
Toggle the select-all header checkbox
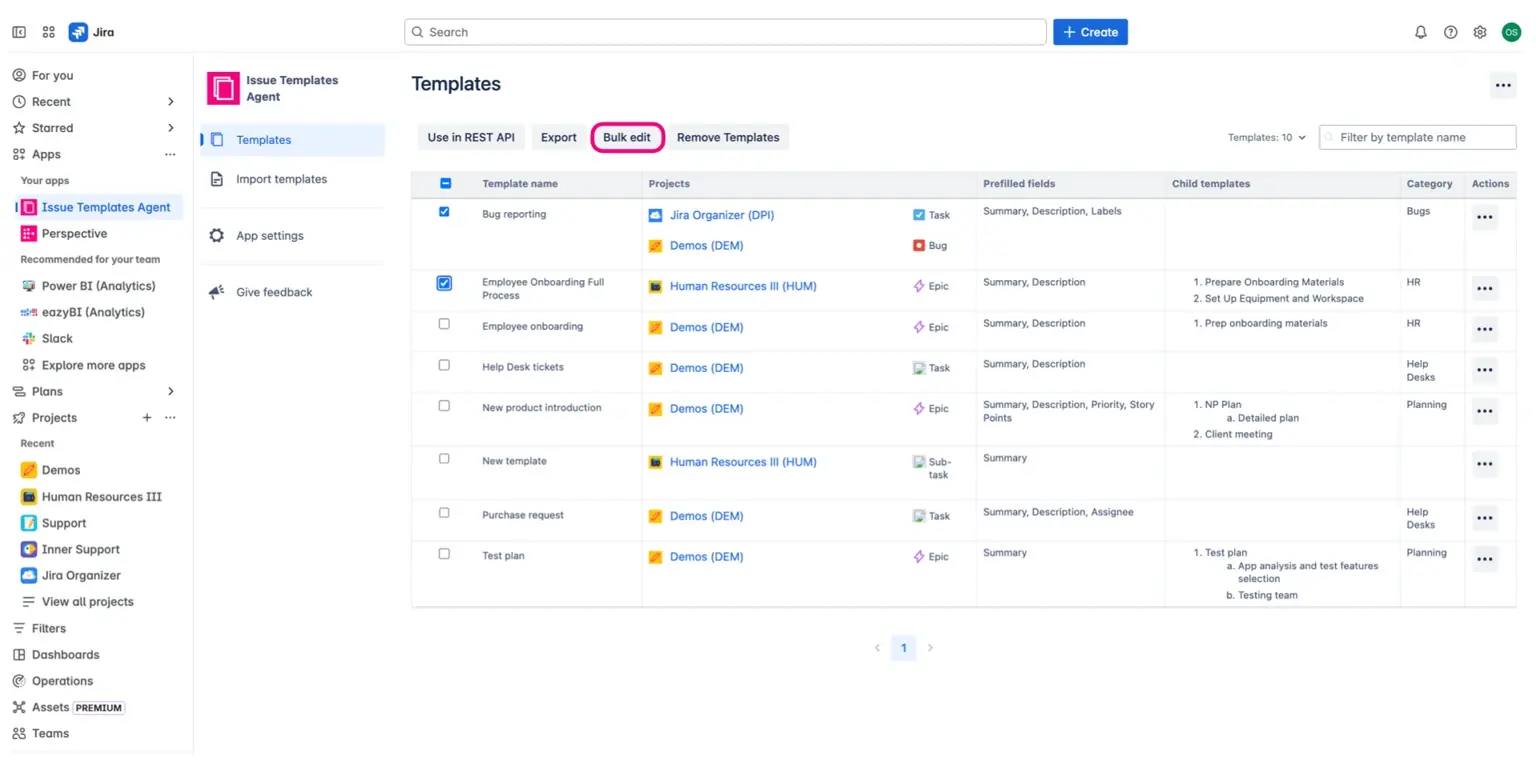[x=445, y=183]
